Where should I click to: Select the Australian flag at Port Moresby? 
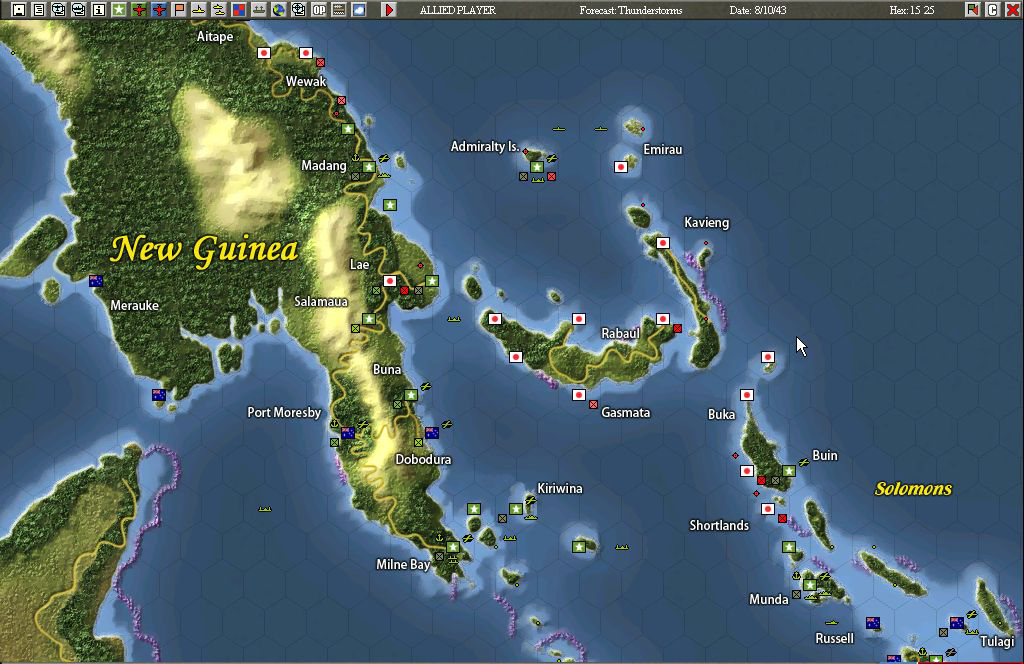click(348, 433)
